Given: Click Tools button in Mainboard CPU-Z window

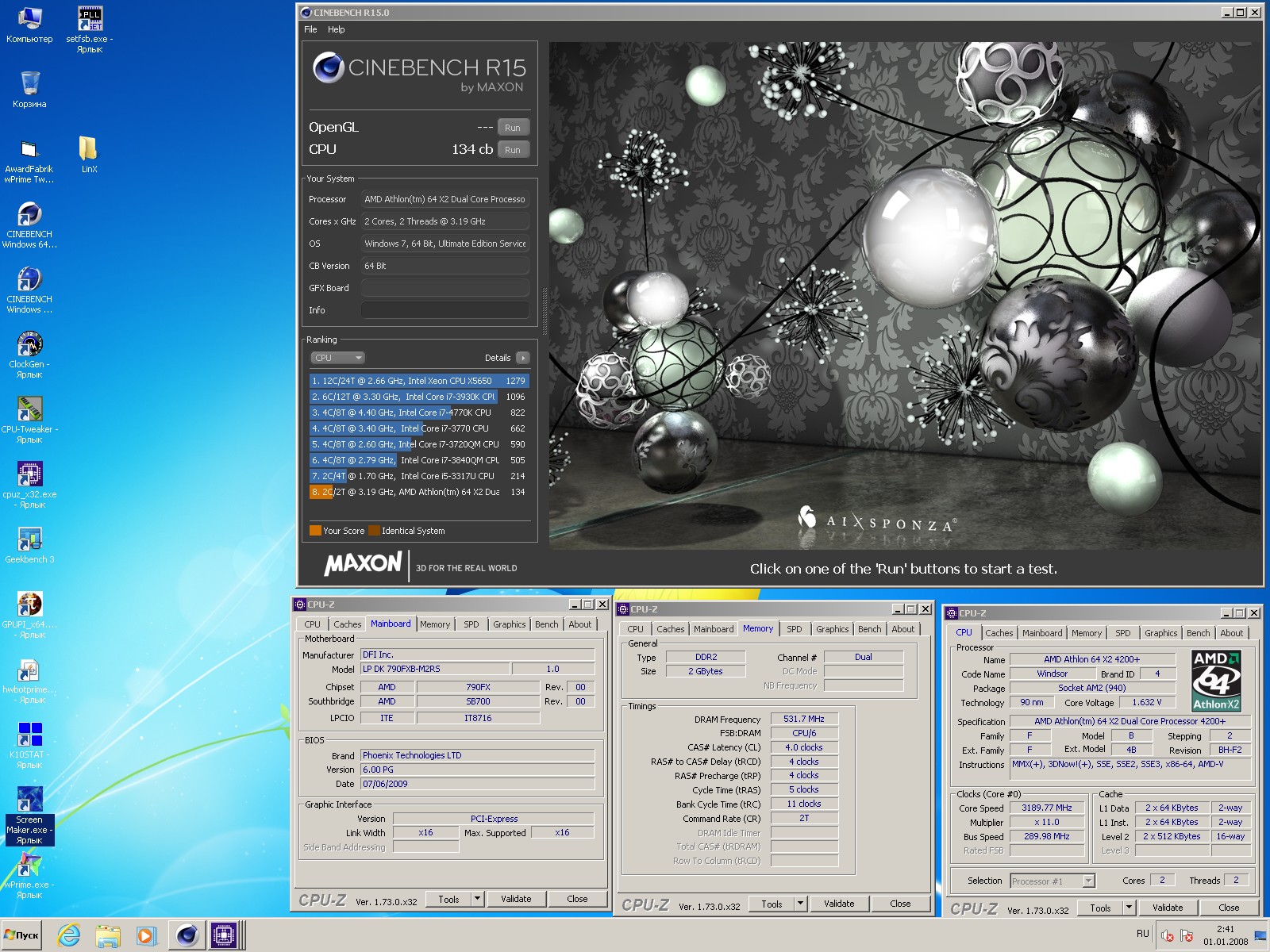Looking at the screenshot, I should pyautogui.click(x=448, y=899).
